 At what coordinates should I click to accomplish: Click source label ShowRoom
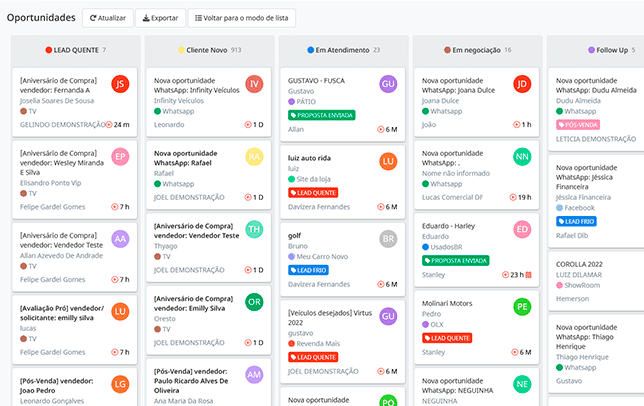pyautogui.click(x=582, y=285)
